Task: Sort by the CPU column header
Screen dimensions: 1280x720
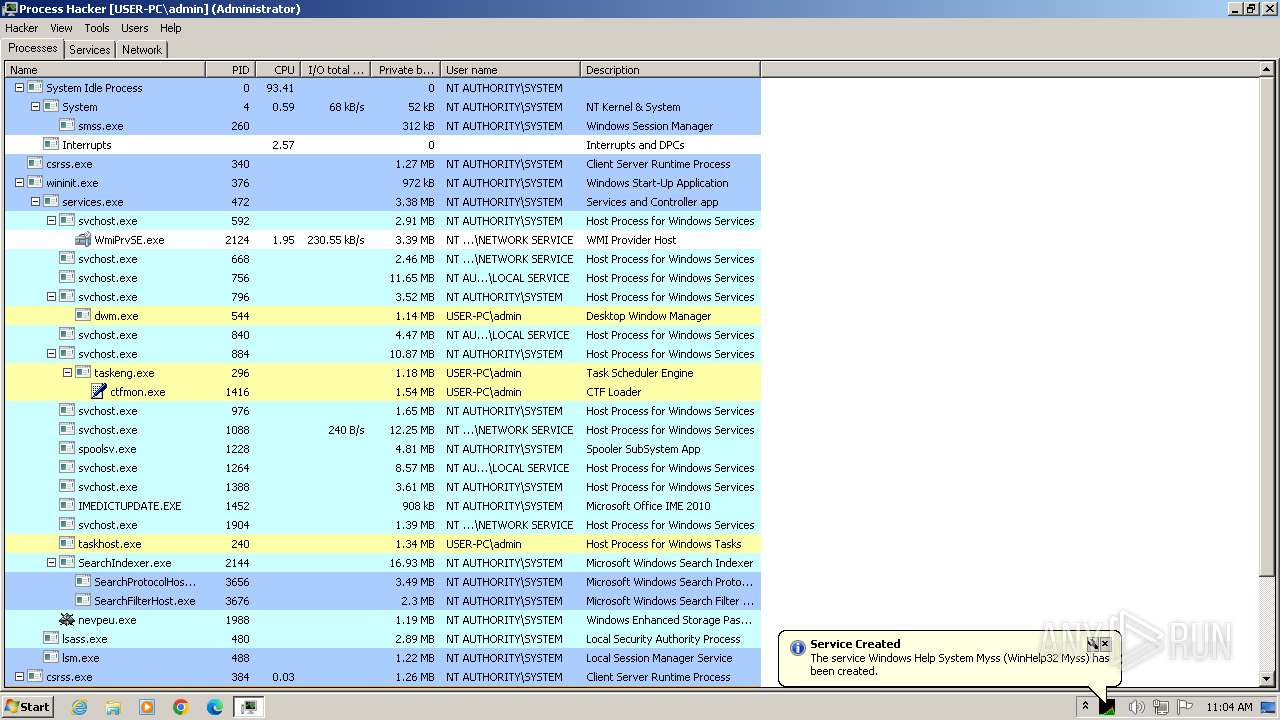Action: click(x=278, y=70)
